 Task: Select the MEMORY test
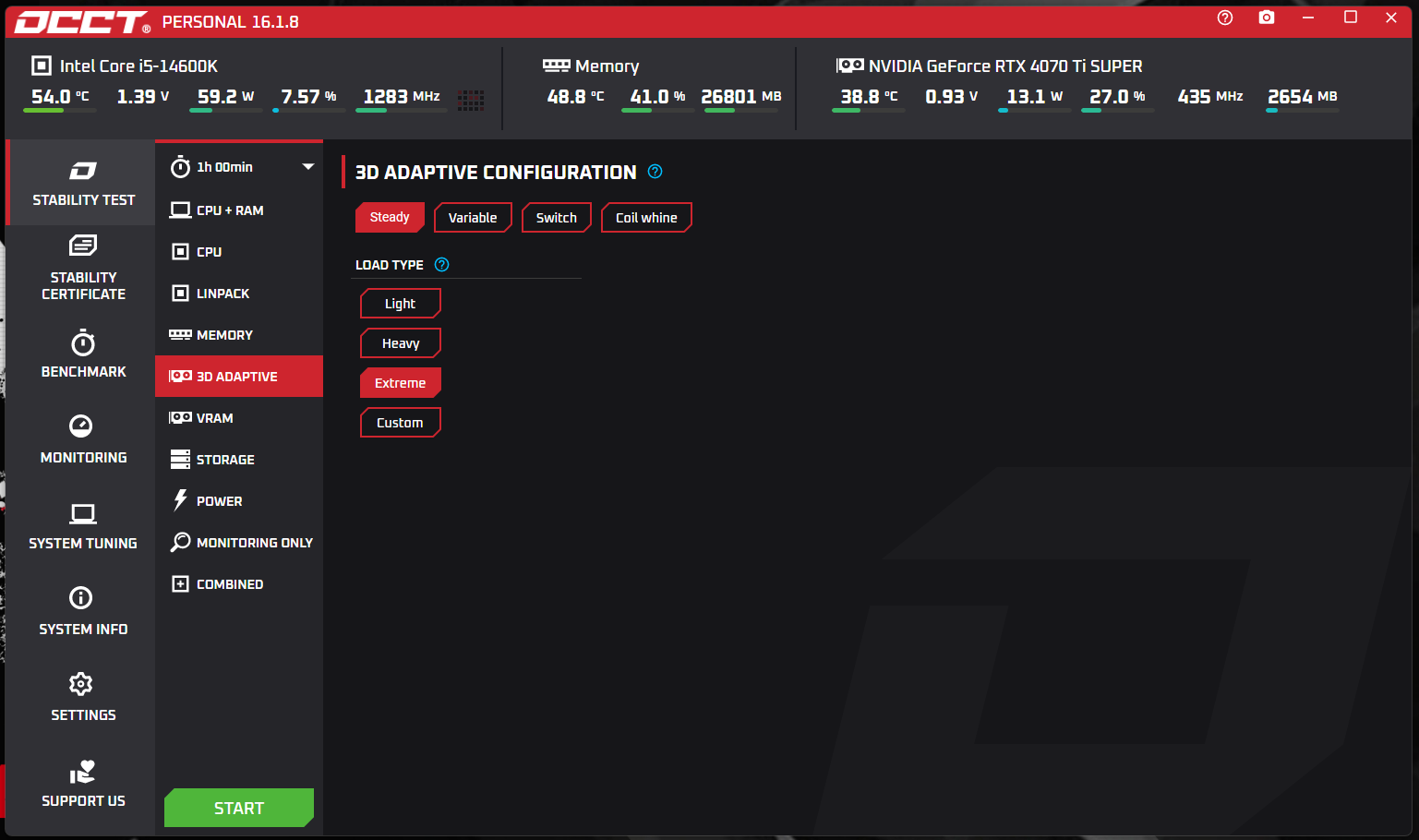(239, 335)
